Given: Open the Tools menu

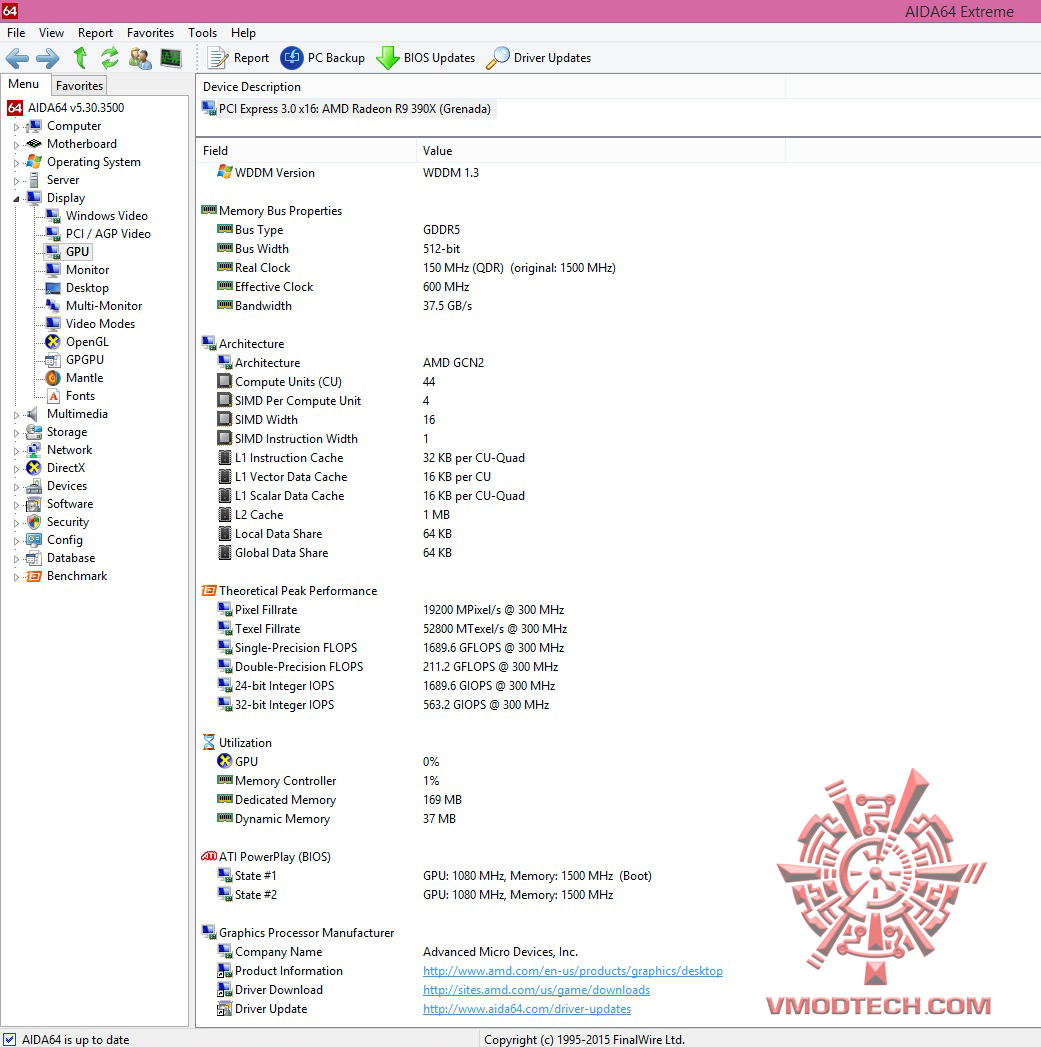Looking at the screenshot, I should tap(202, 33).
